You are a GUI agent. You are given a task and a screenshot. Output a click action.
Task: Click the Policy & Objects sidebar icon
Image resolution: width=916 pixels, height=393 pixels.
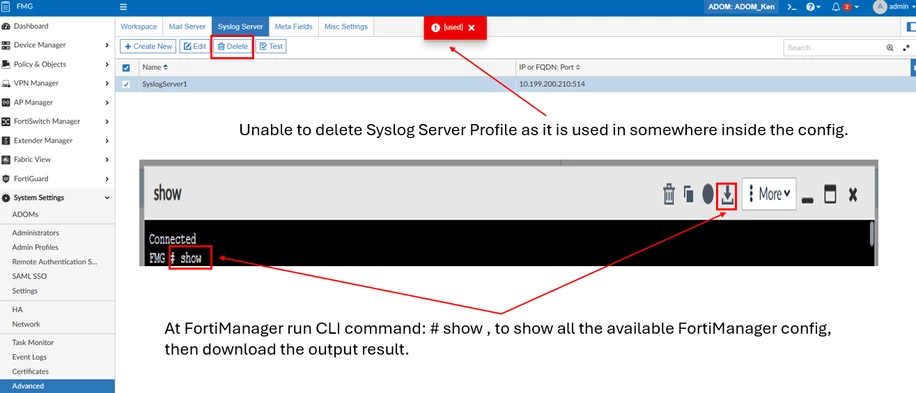click(6, 64)
